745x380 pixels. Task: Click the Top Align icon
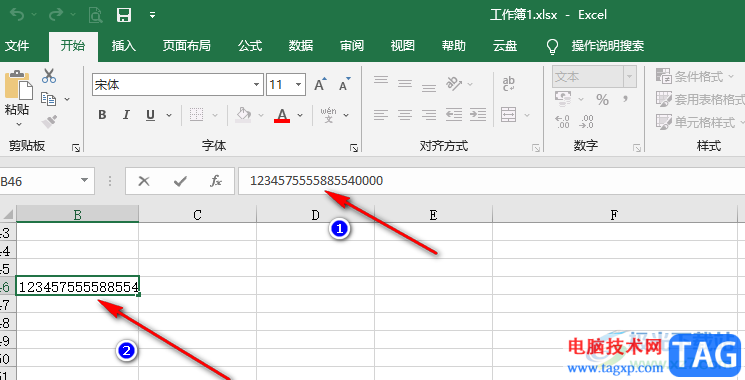[381, 81]
